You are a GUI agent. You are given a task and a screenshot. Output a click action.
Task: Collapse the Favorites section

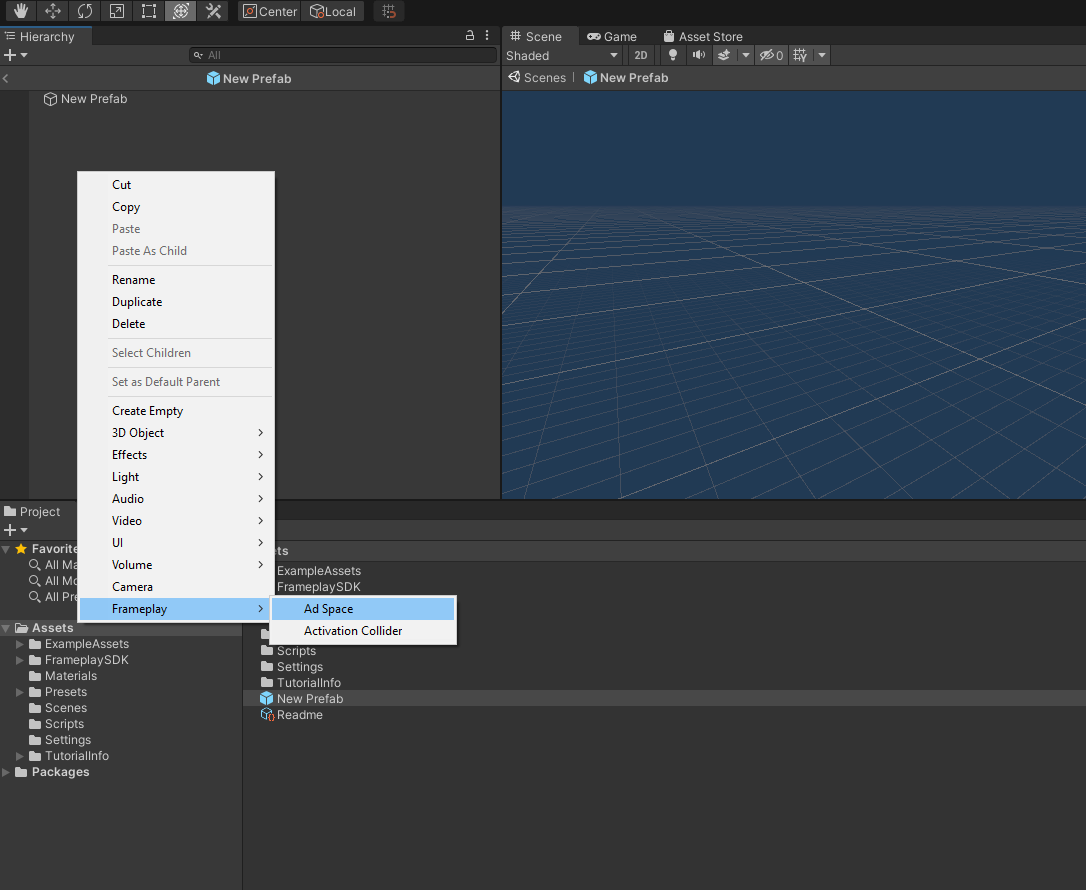6,549
